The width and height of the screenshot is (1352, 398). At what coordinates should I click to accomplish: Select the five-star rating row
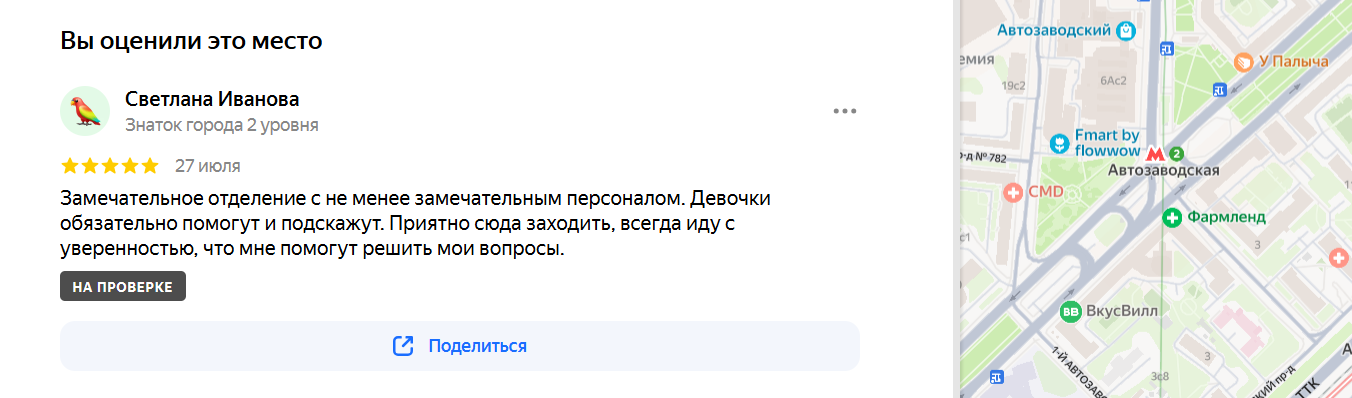(x=110, y=166)
